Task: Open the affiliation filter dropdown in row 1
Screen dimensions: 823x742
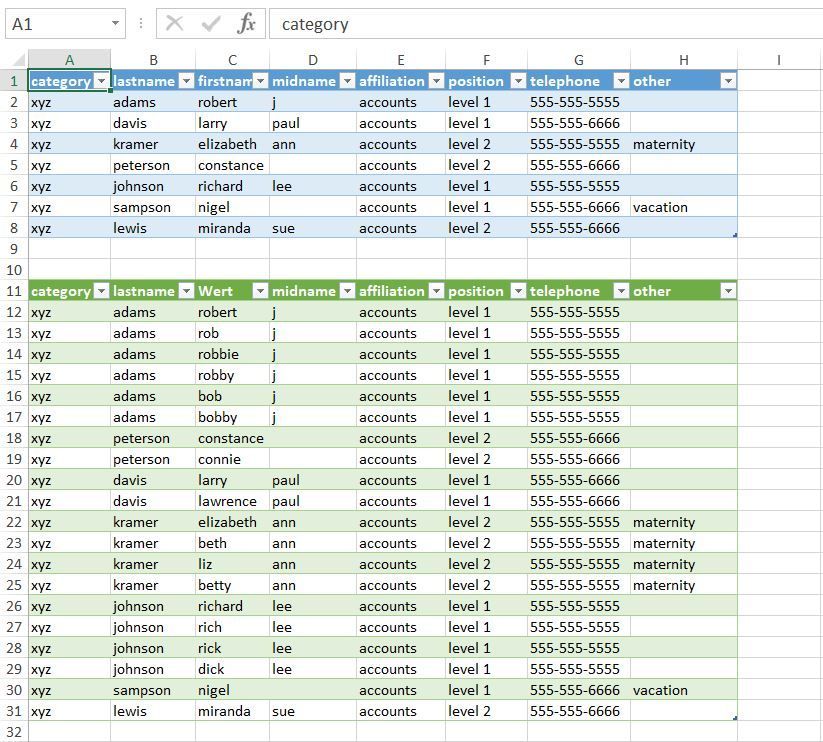Action: (437, 81)
